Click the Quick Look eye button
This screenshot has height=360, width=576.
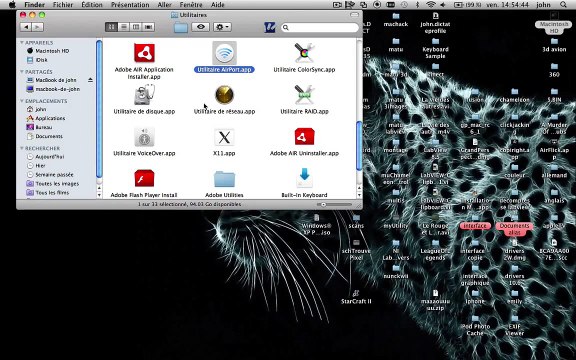201,27
